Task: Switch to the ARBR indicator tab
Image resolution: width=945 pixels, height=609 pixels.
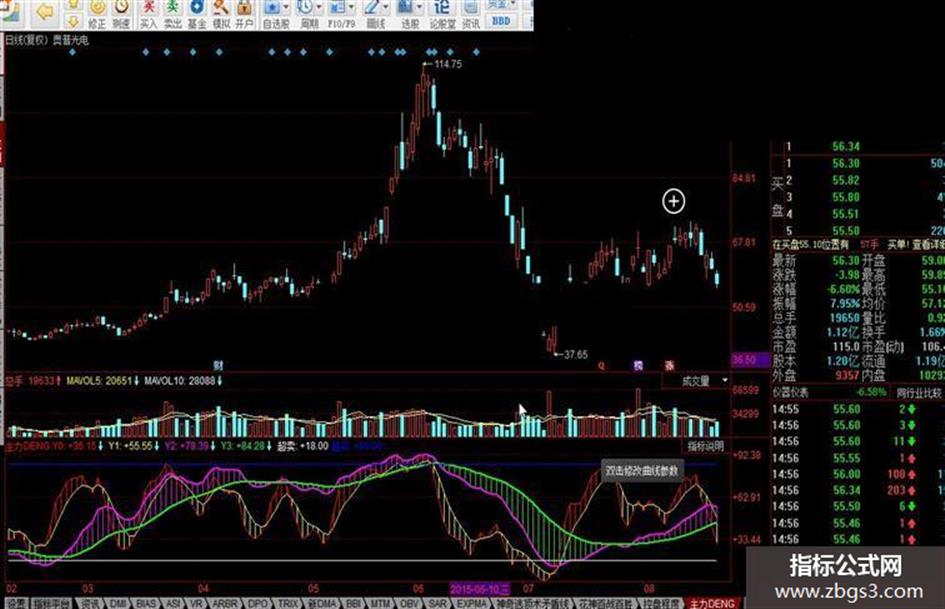Action: point(225,603)
